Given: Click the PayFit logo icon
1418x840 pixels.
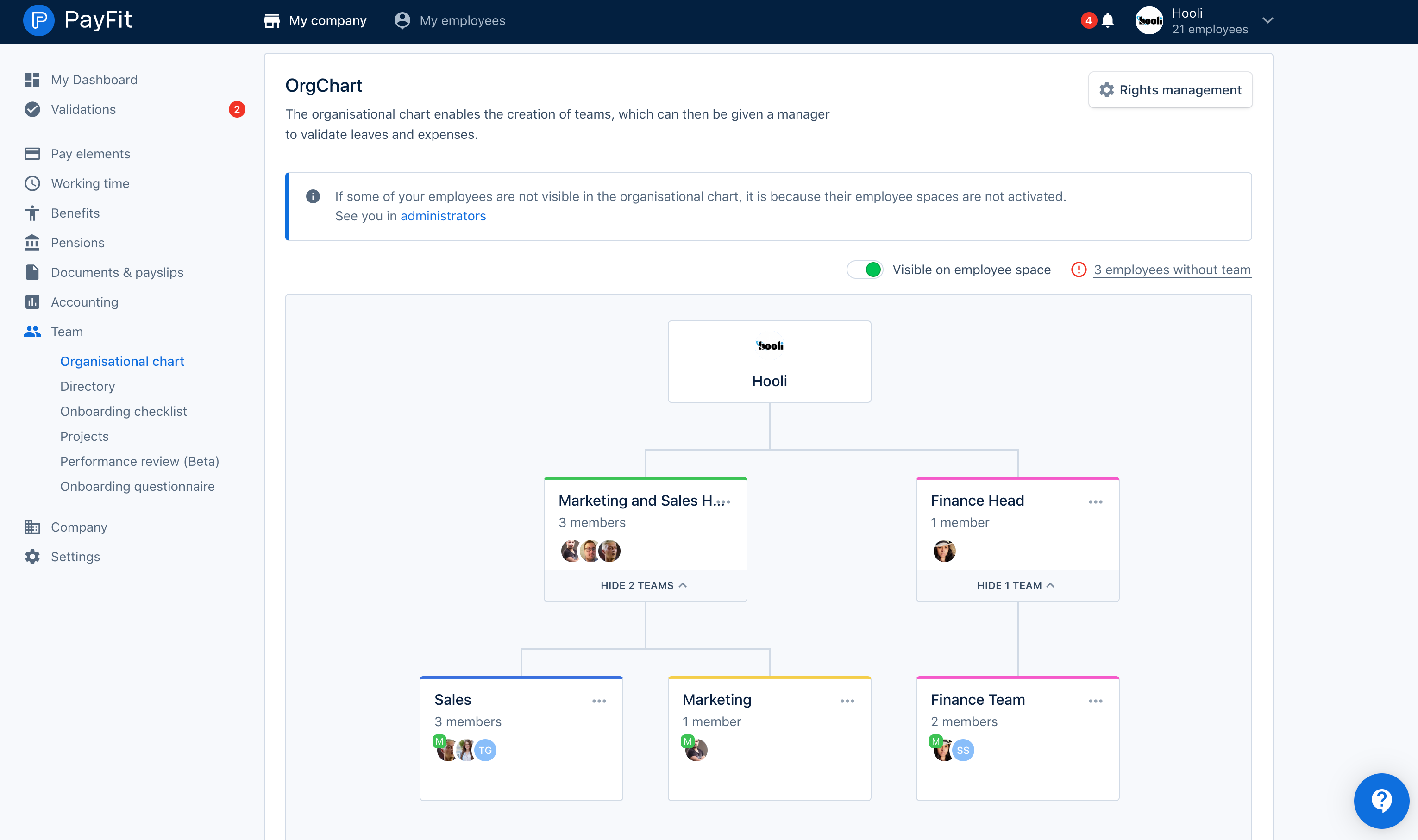Looking at the screenshot, I should click(38, 20).
